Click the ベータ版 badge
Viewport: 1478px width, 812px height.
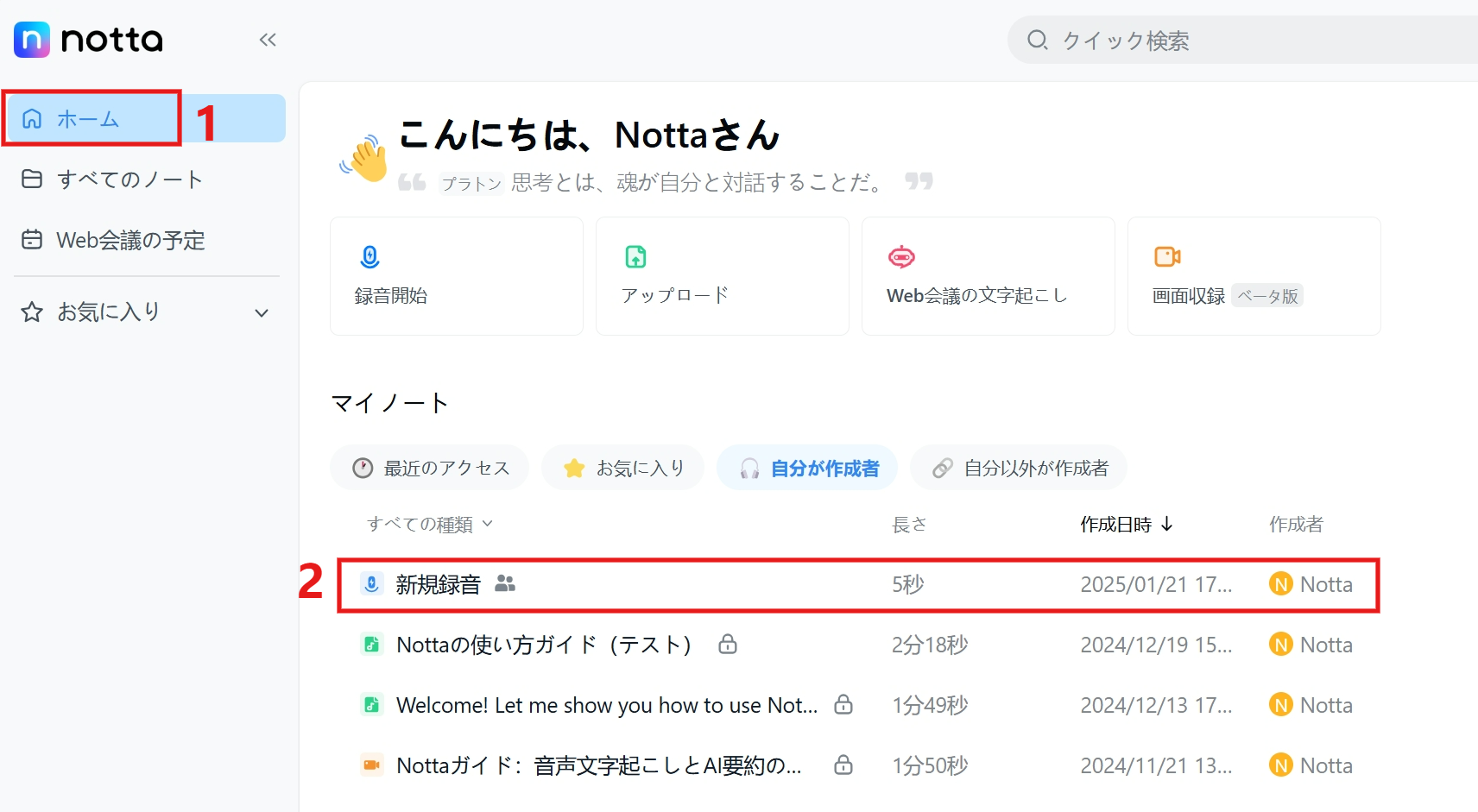pyautogui.click(x=1267, y=296)
